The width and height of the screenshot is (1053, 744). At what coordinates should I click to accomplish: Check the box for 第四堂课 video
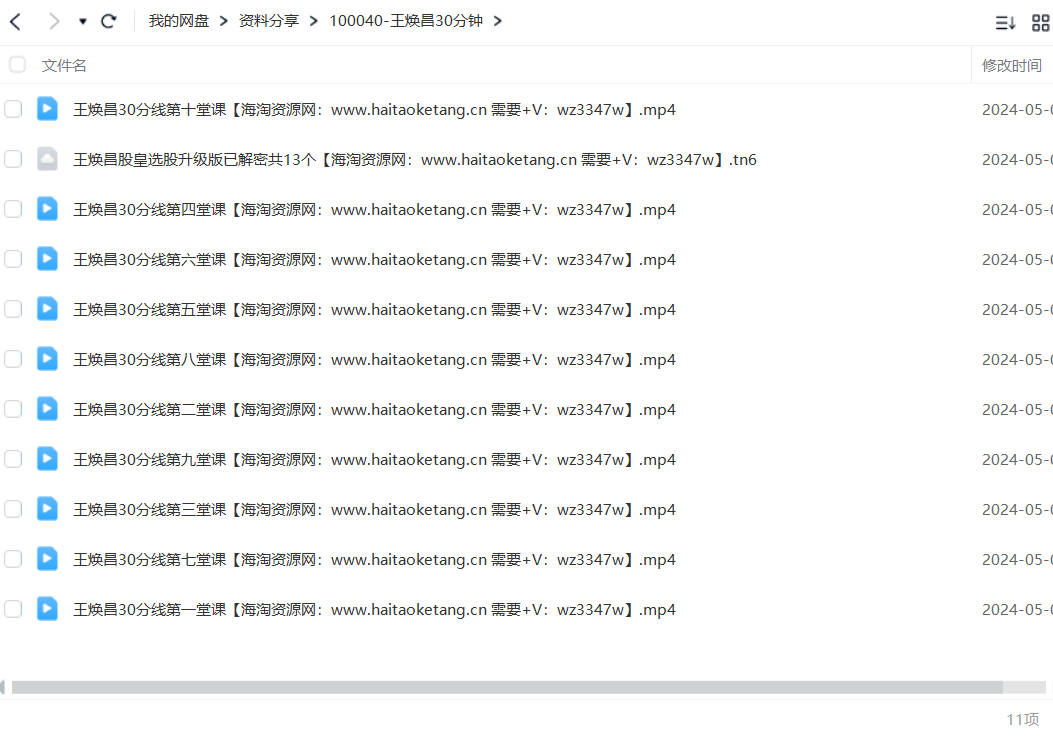[x=13, y=209]
